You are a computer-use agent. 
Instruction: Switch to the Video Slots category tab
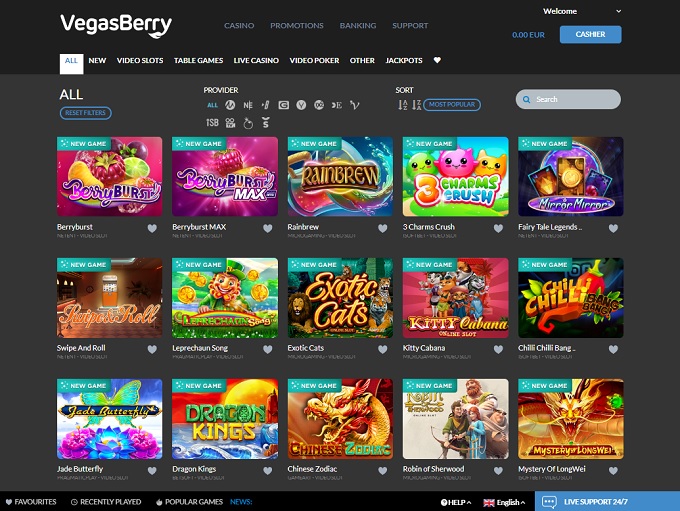tap(140, 60)
